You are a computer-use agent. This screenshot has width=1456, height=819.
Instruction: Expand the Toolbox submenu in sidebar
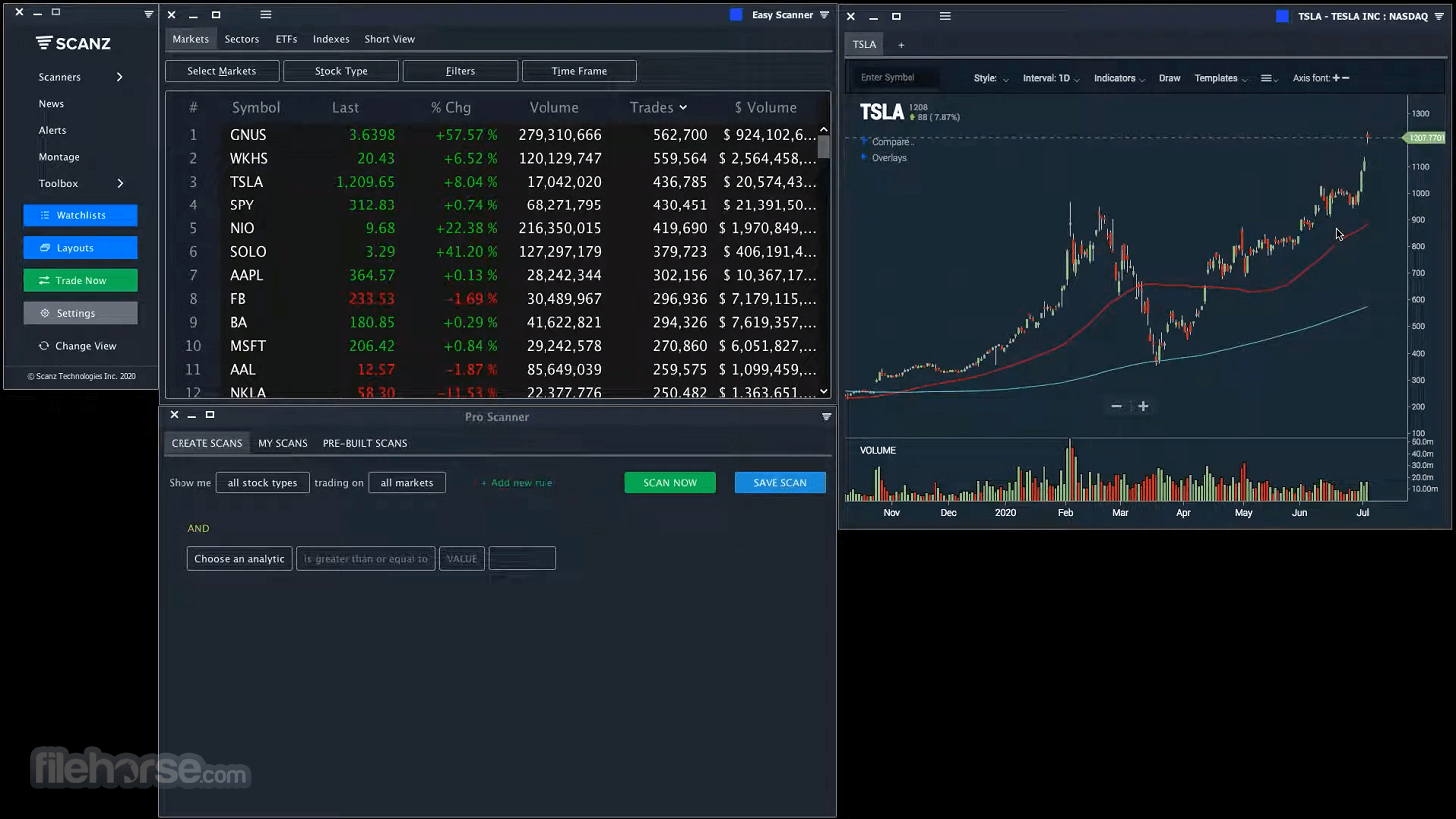pos(120,183)
